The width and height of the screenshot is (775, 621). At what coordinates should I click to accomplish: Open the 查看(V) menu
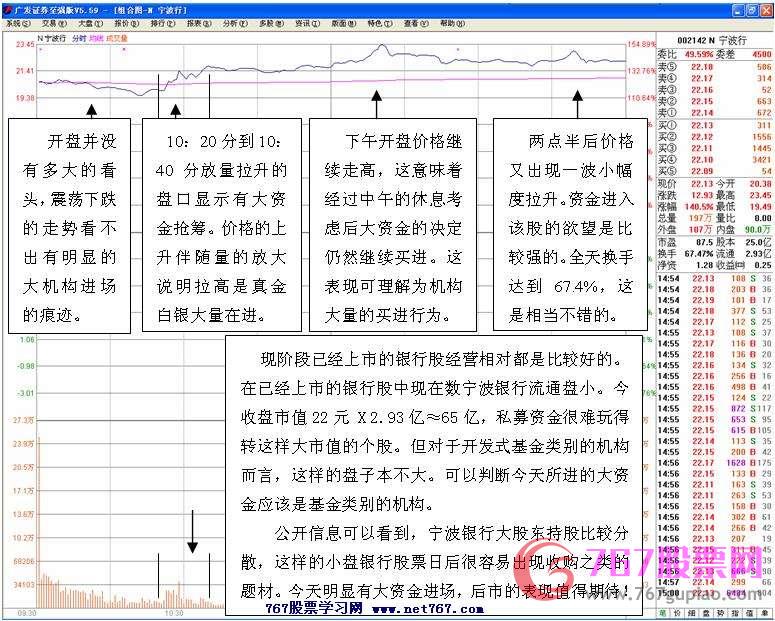[x=416, y=23]
